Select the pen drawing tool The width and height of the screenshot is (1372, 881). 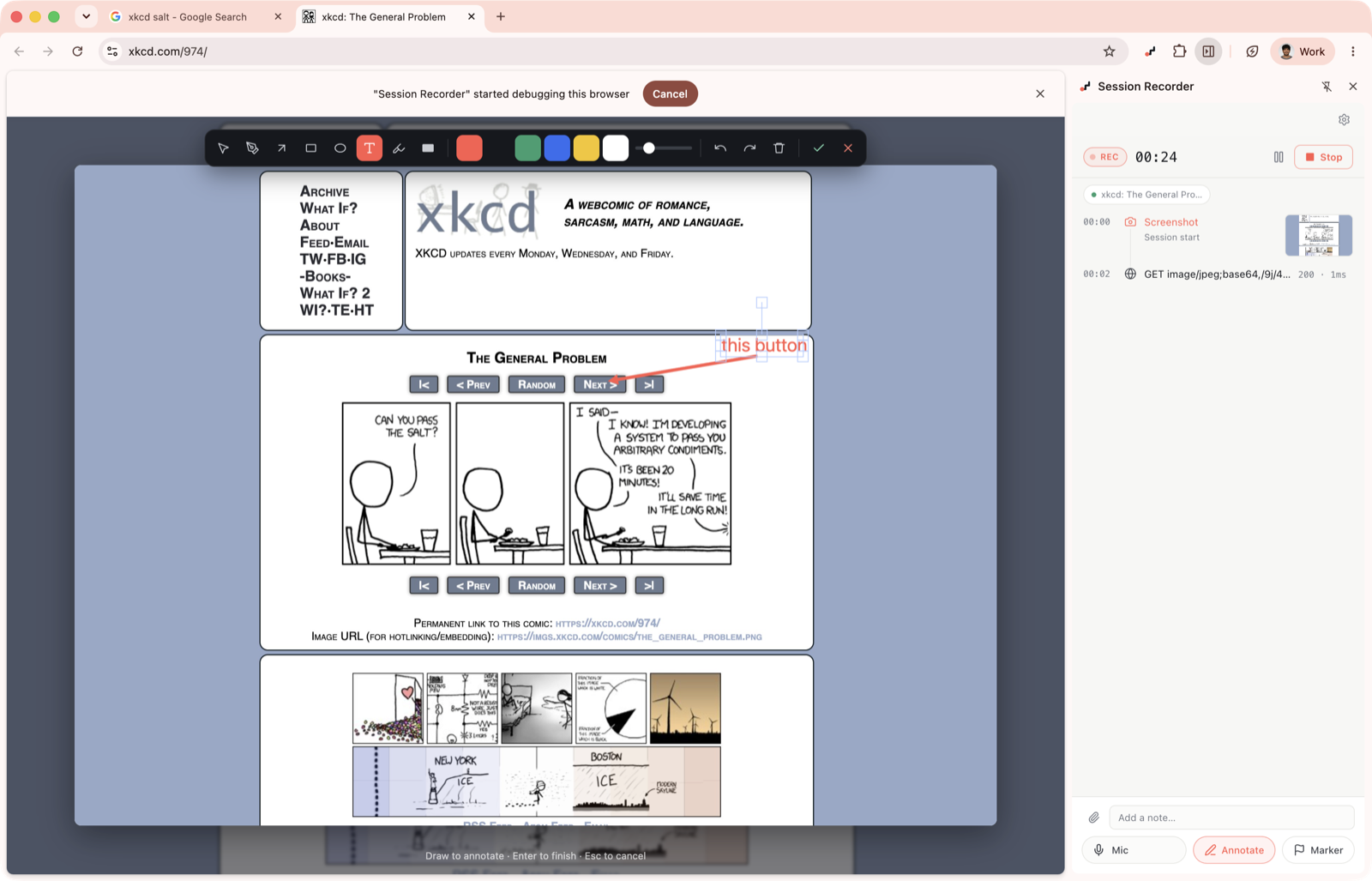click(x=252, y=148)
